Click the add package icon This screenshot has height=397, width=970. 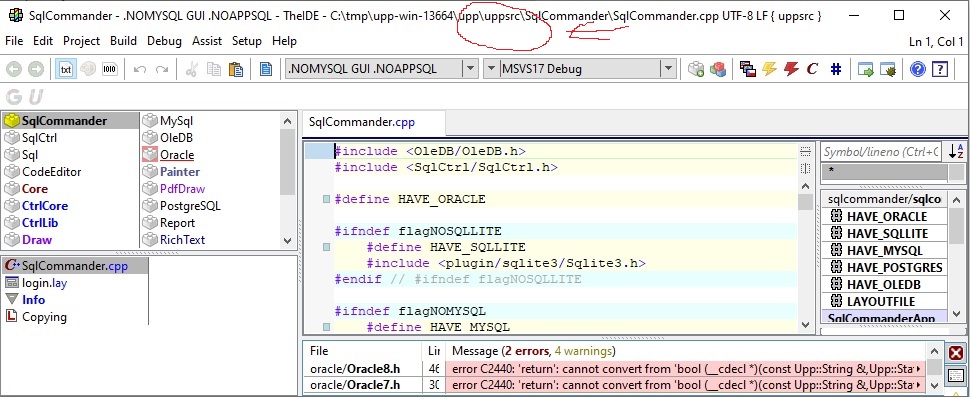[x=696, y=69]
